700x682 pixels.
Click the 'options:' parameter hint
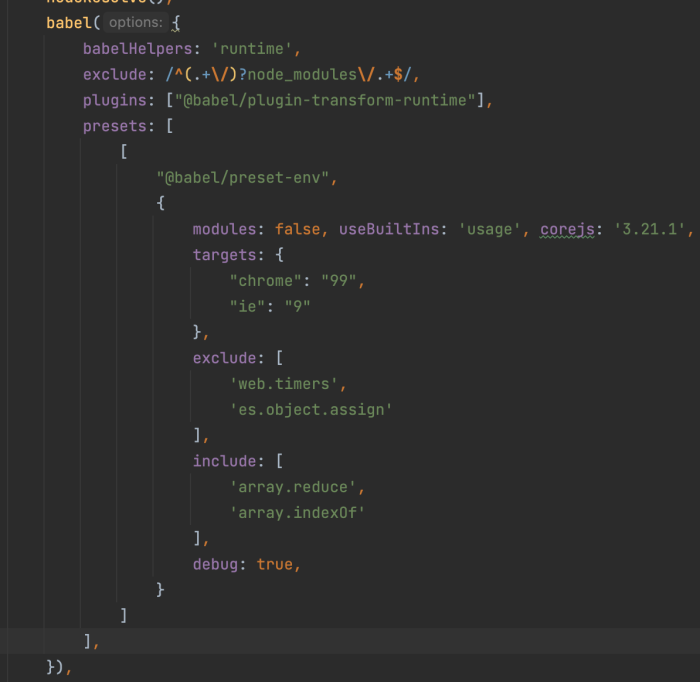click(136, 22)
